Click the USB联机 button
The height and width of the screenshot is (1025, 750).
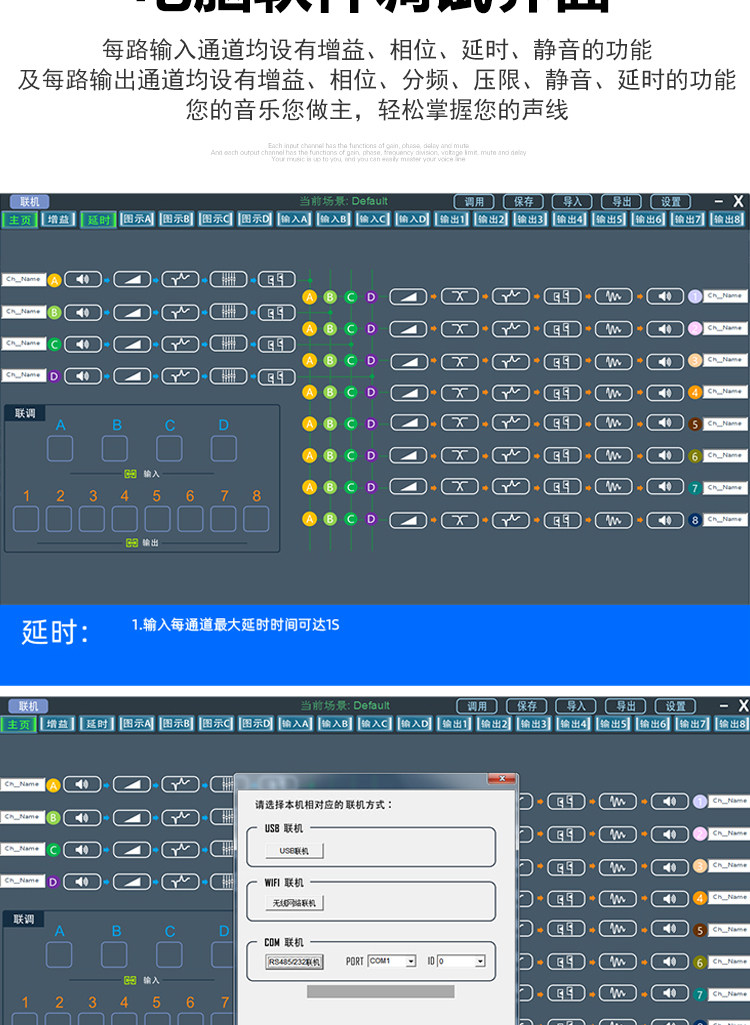coord(294,851)
